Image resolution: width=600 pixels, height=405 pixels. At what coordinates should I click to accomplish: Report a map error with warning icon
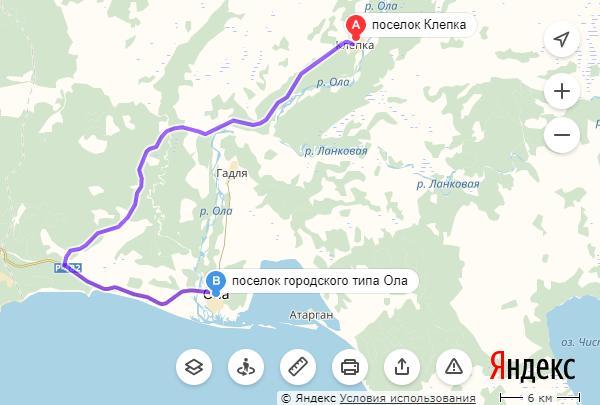tap(454, 367)
